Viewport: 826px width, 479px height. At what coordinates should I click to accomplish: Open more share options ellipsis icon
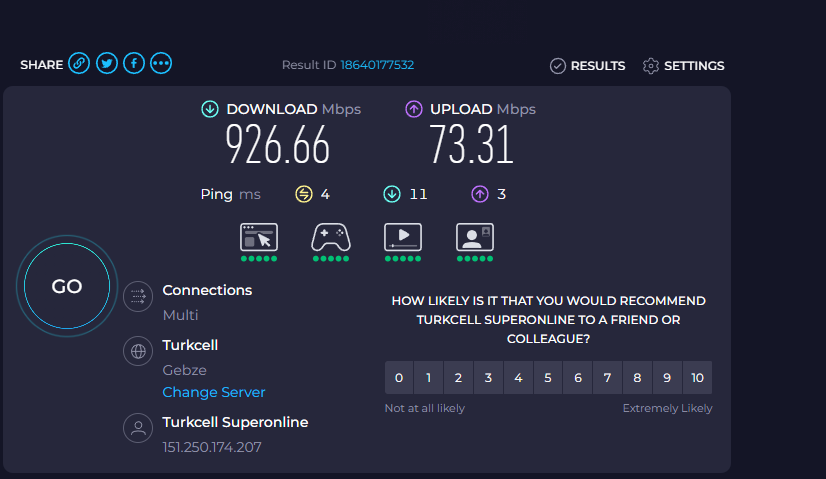click(161, 64)
